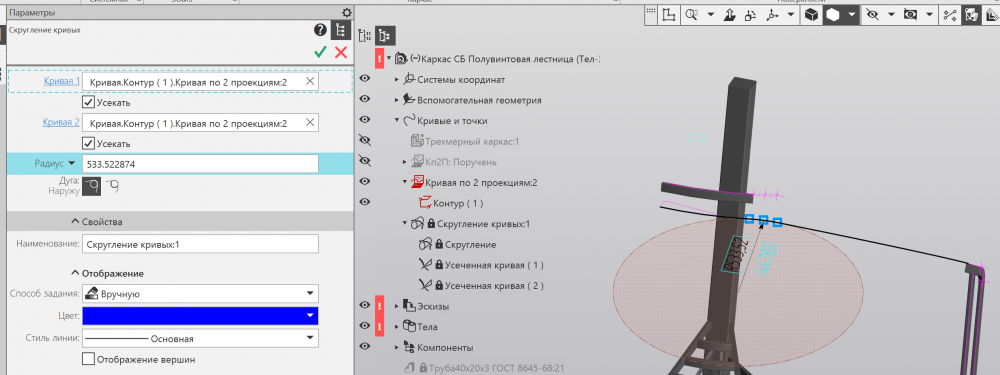
Task: Clear the Кривая 1 field with its X
Action: (x=309, y=81)
